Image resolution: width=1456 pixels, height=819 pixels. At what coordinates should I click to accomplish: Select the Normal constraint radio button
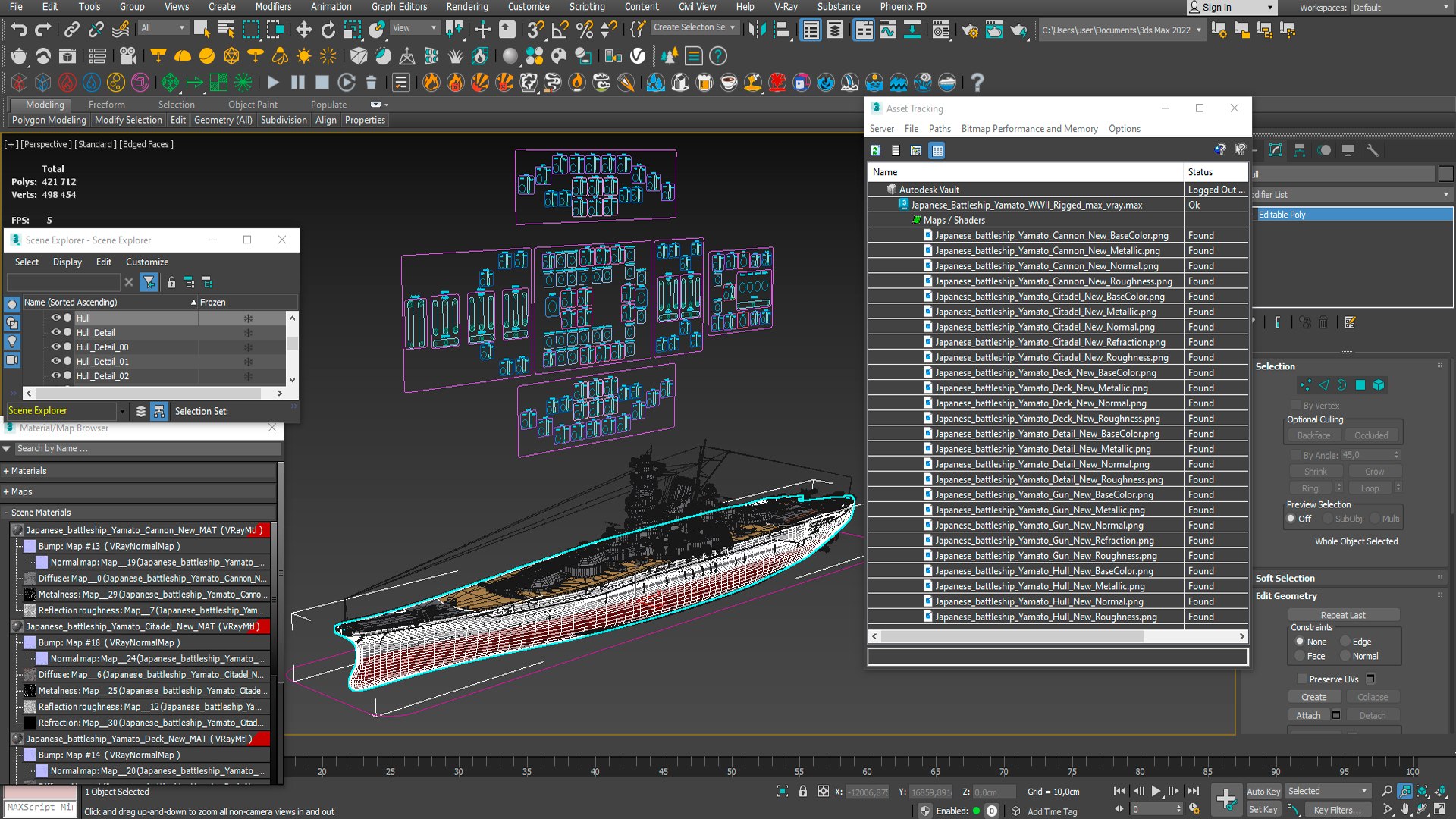(1345, 656)
